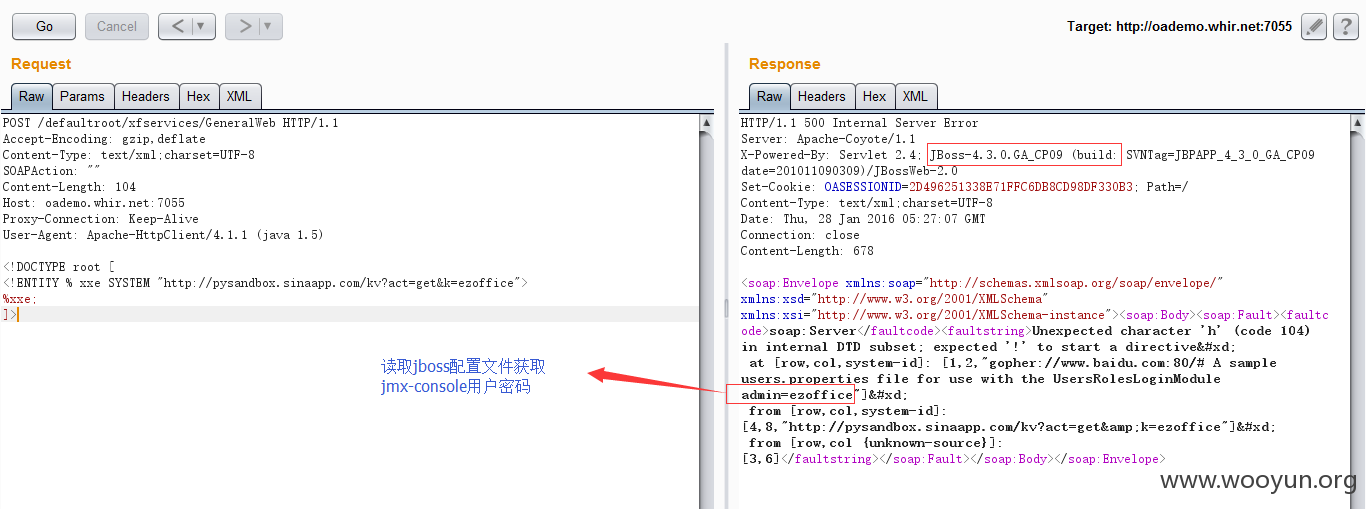
Task: Open the Response Hex tab
Action: 875,97
